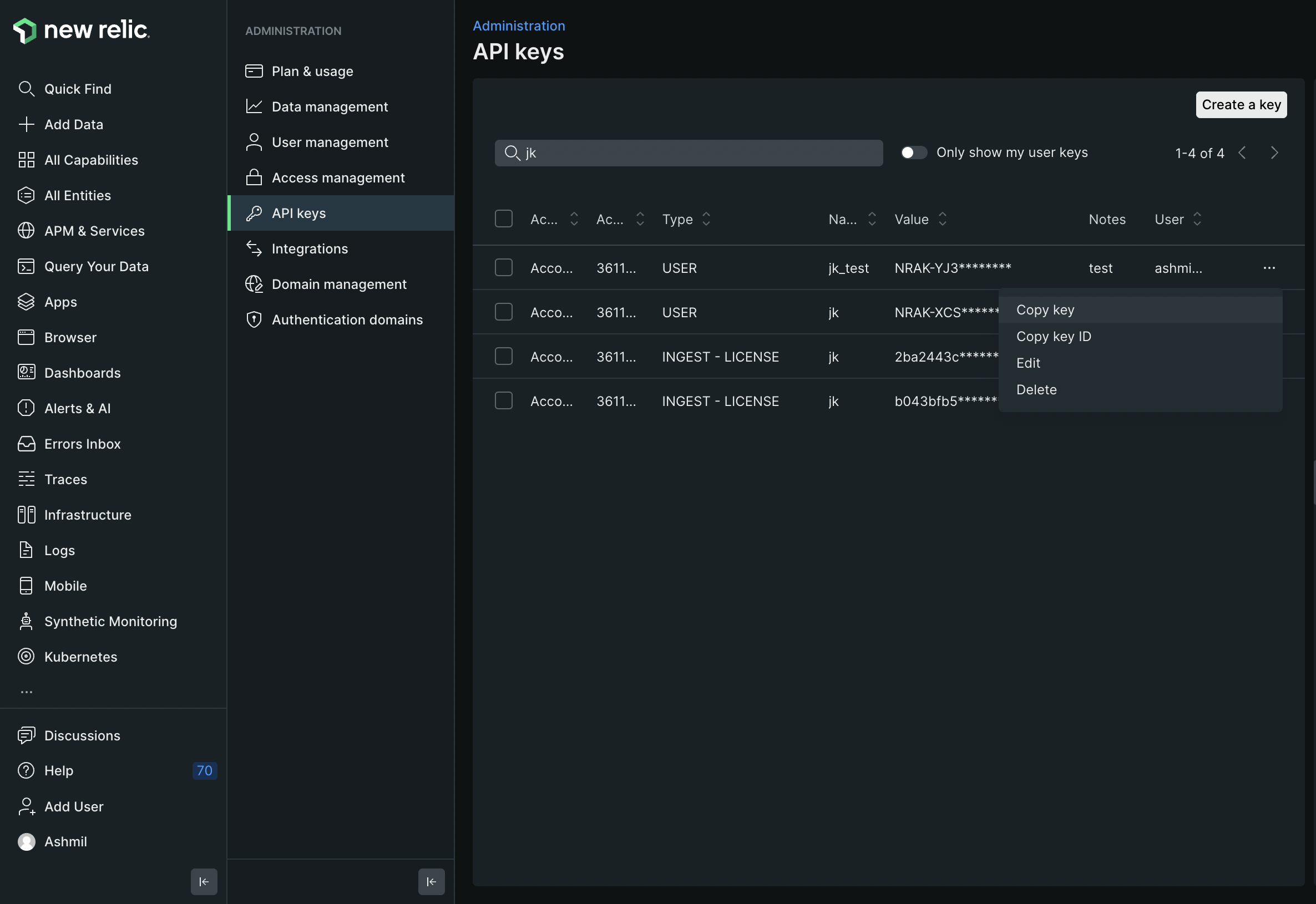
Task: Sort by second Ac... column arrows
Action: 640,219
